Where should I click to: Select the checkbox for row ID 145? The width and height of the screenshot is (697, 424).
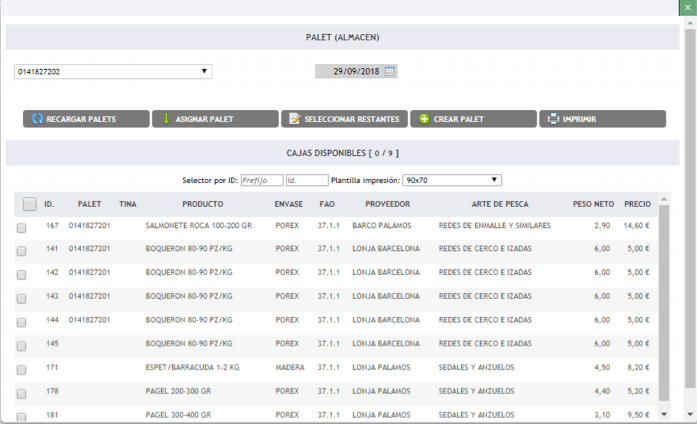click(22, 345)
